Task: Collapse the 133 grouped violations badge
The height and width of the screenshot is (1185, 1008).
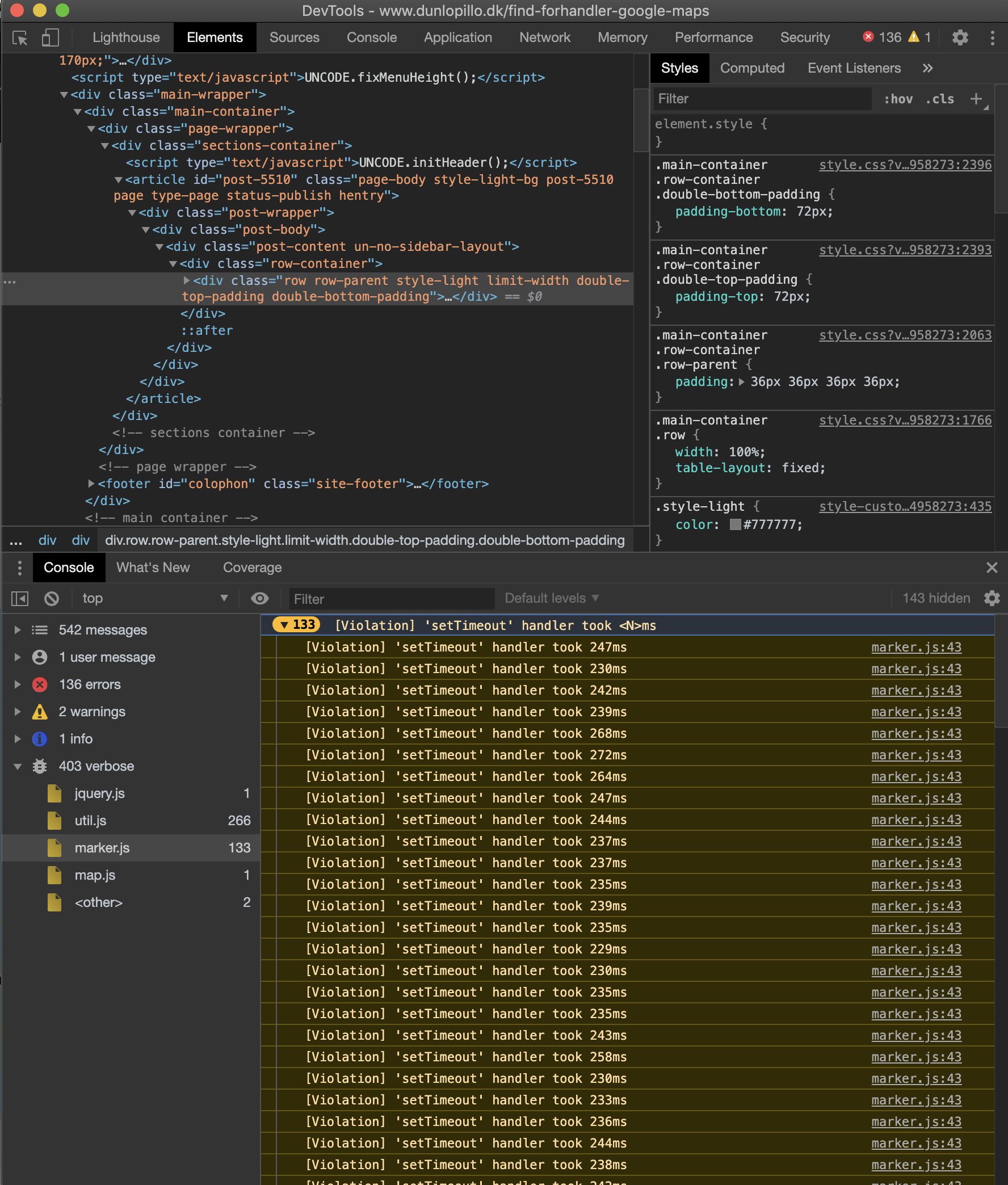Action: tap(296, 625)
